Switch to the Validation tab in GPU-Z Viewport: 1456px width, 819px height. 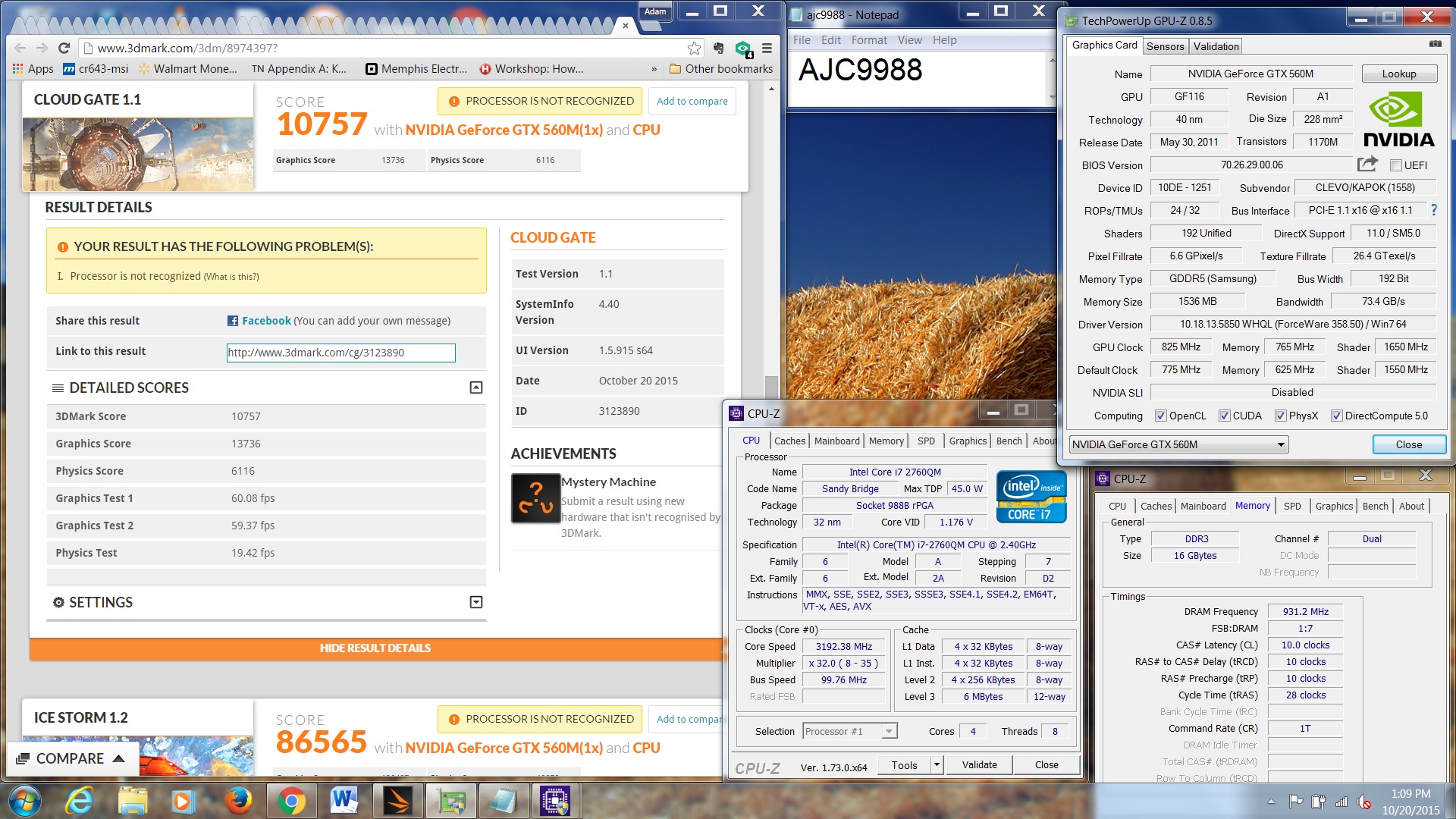1216,46
